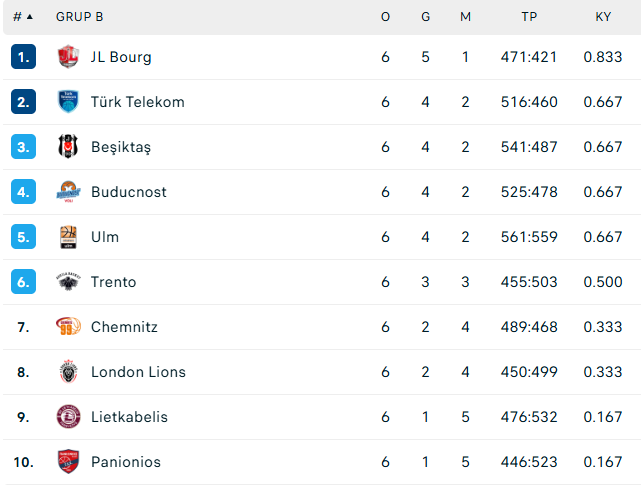The width and height of the screenshot is (641, 493).
Task: Click the Buducnost team logo
Action: click(x=68, y=192)
